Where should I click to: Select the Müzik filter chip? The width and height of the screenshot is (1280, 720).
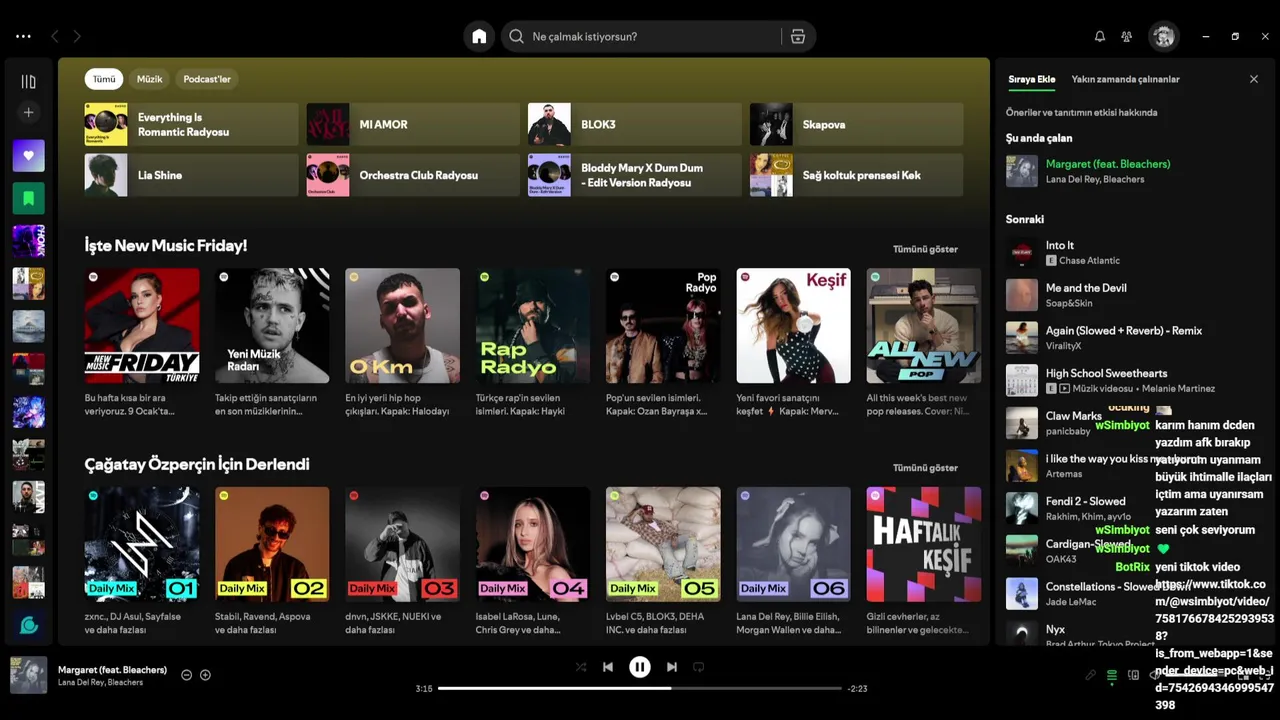(149, 79)
